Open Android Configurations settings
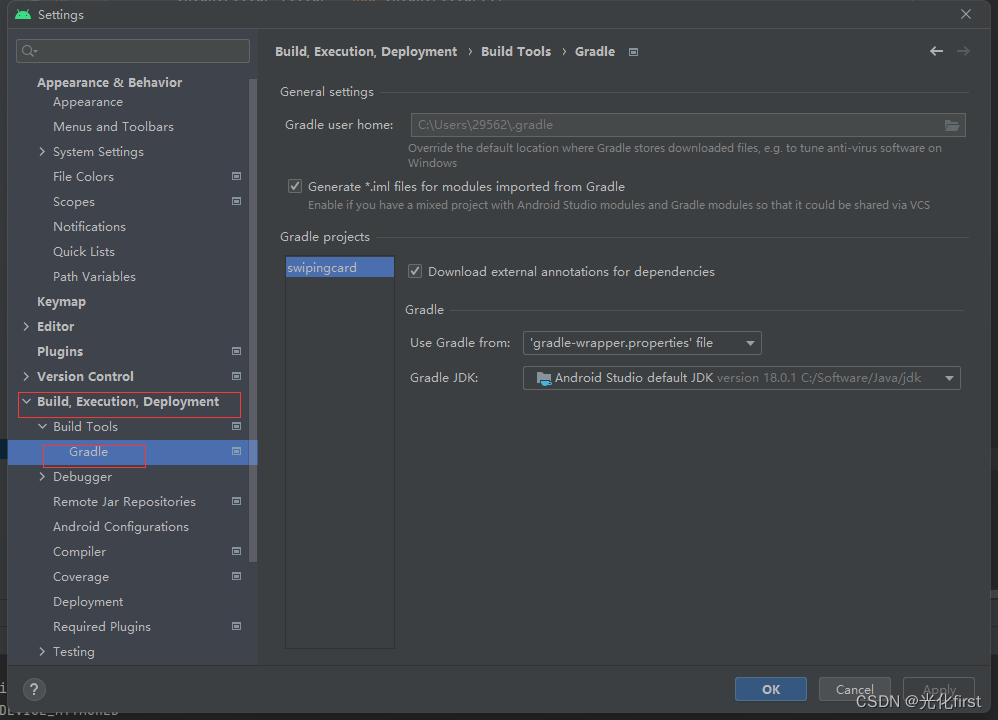The image size is (998, 720). click(121, 526)
